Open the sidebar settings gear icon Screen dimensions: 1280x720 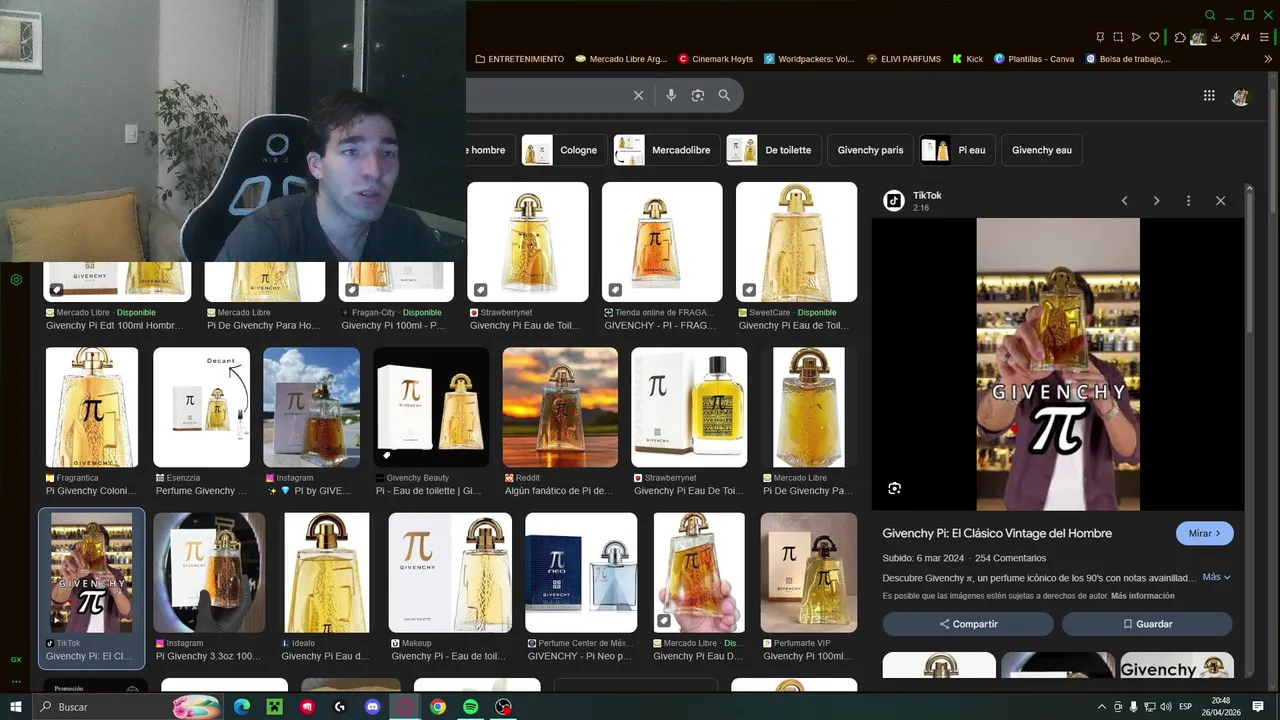click(x=16, y=280)
